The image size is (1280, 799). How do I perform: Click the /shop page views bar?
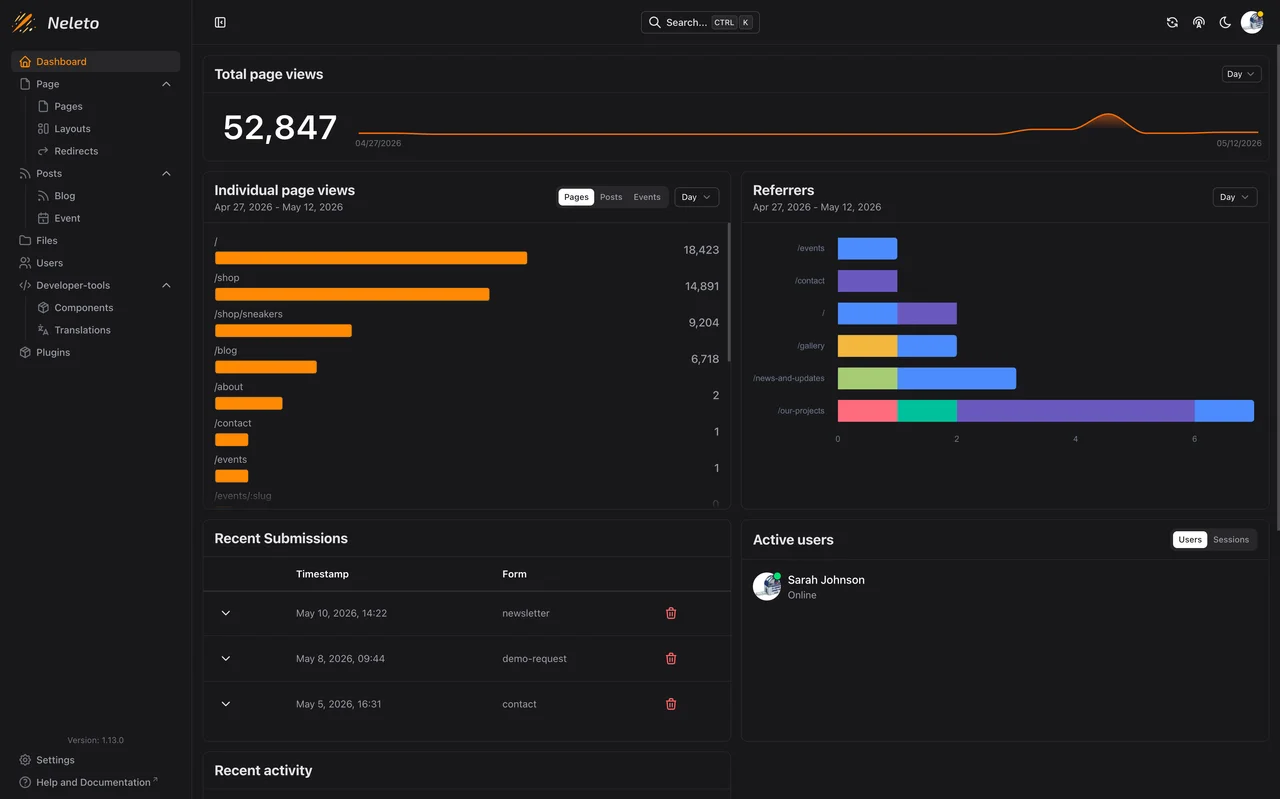352,294
